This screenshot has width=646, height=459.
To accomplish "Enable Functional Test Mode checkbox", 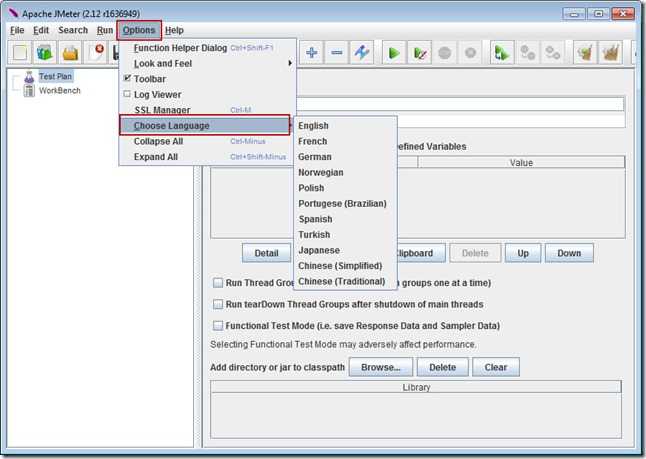I will pos(218,326).
